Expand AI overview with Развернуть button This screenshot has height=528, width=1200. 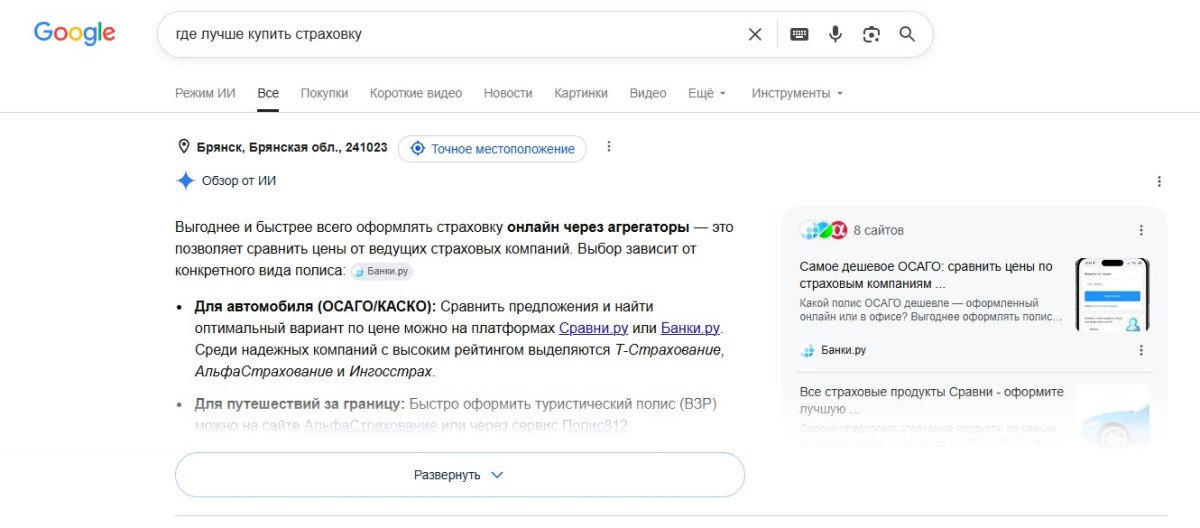(460, 475)
